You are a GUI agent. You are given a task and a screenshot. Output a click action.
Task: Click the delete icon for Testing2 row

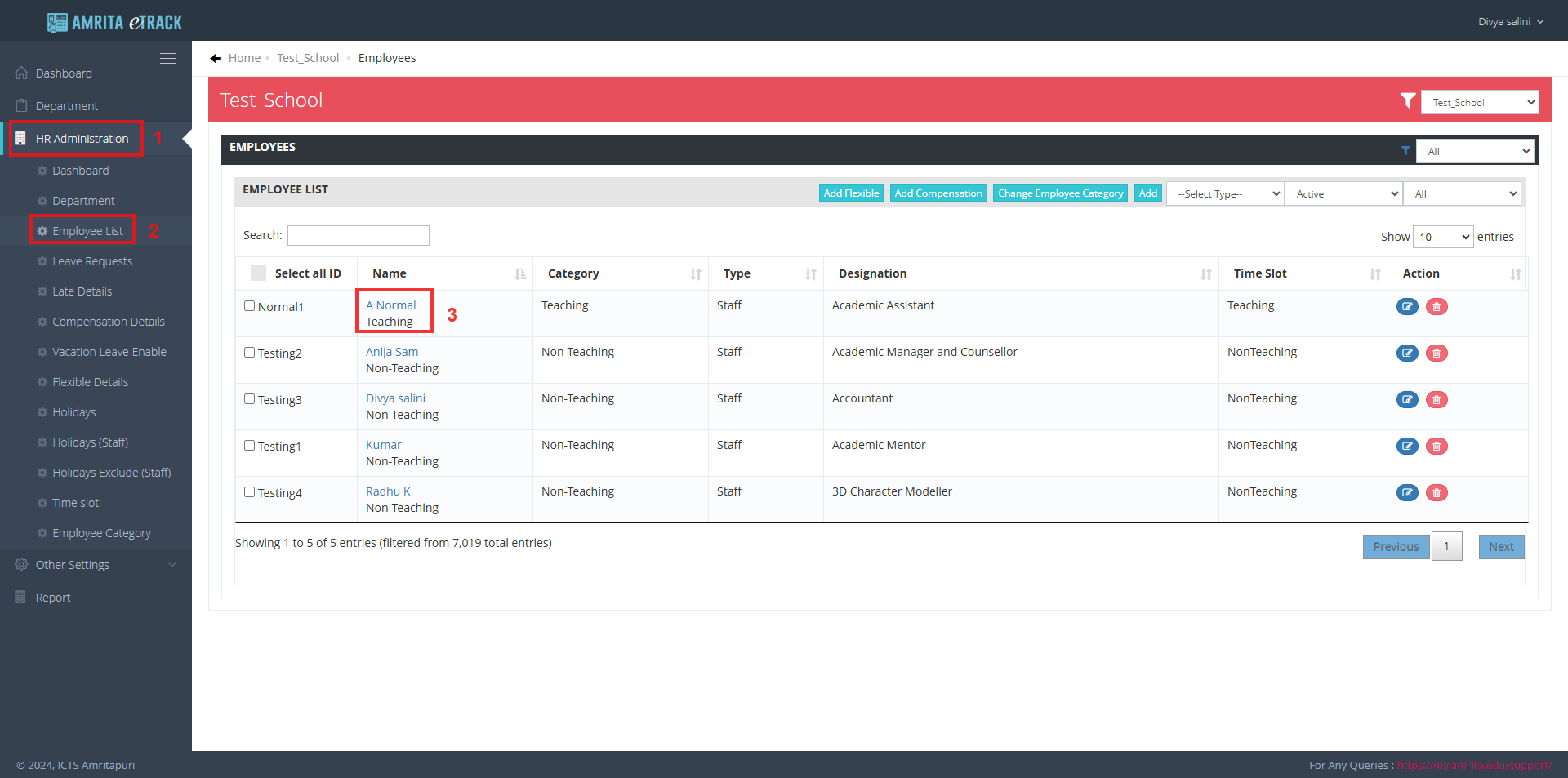(1437, 353)
